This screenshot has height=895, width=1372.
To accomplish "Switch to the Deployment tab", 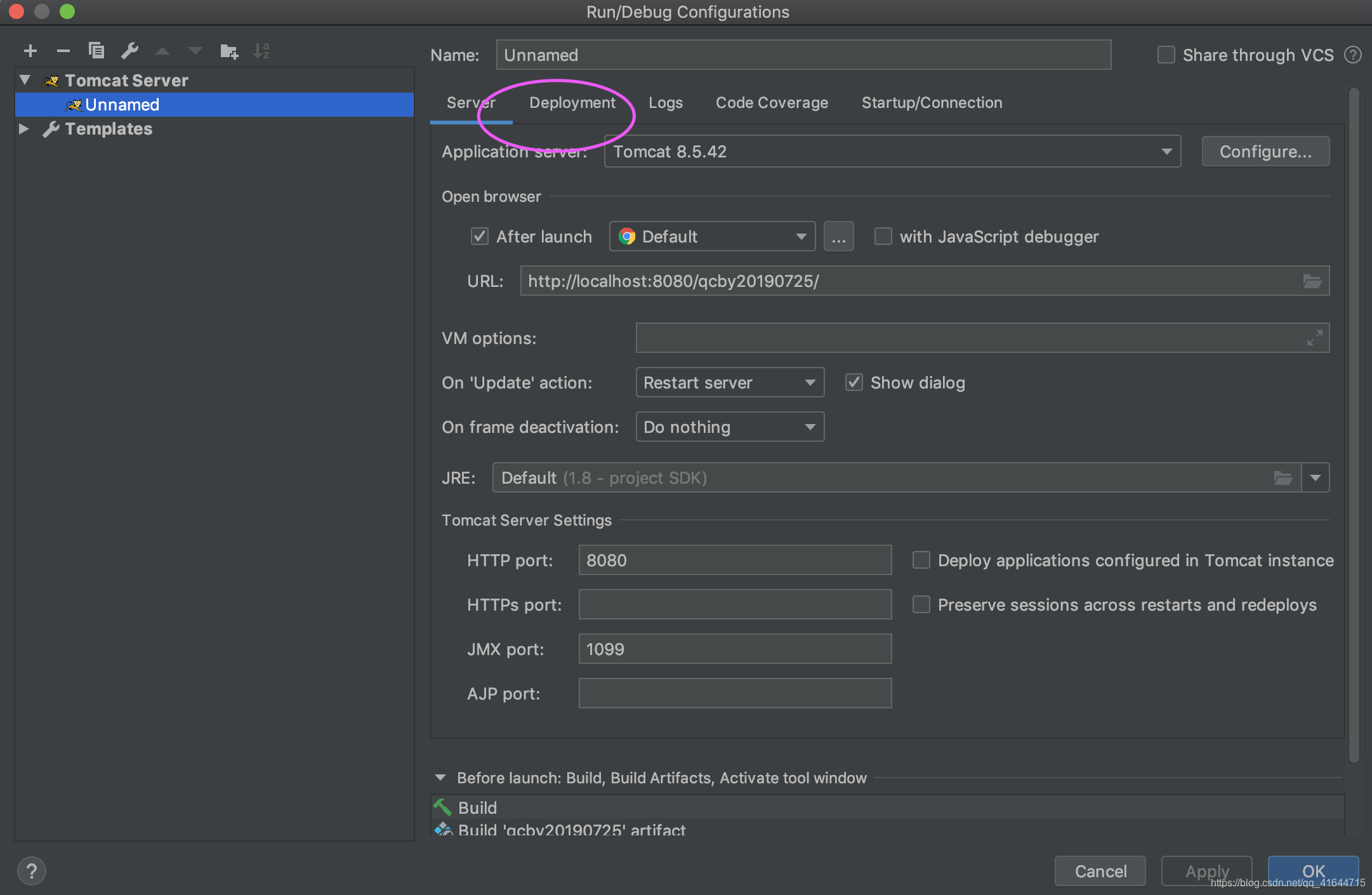I will (x=572, y=103).
